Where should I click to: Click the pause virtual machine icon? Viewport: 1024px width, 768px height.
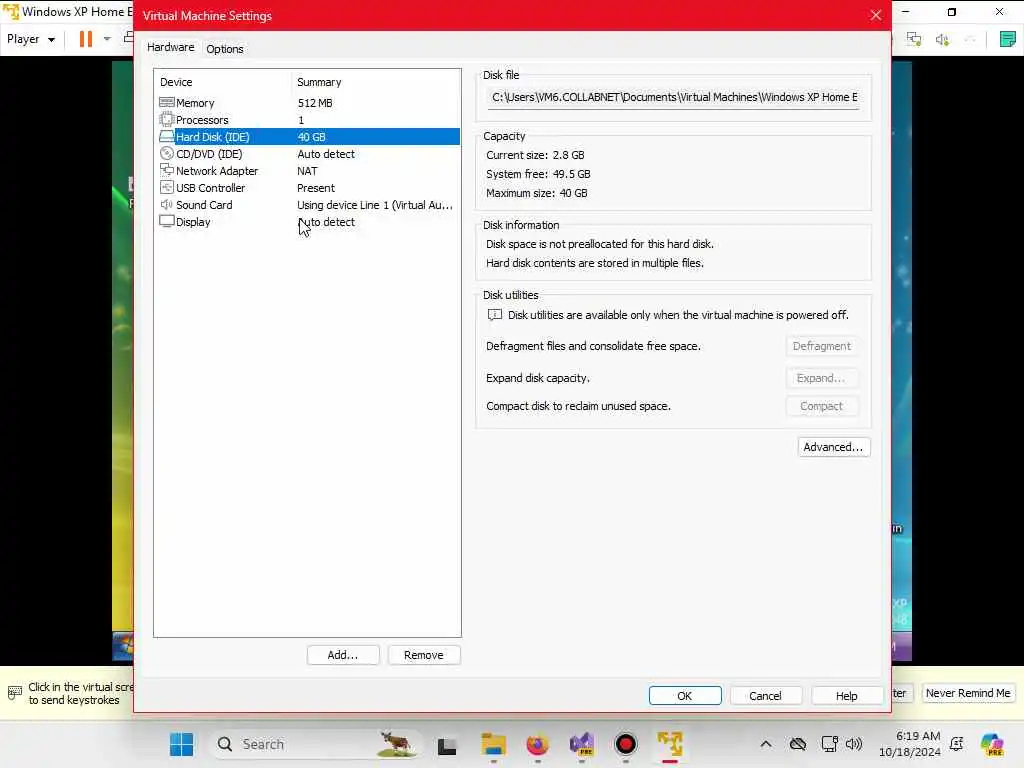tap(86, 39)
